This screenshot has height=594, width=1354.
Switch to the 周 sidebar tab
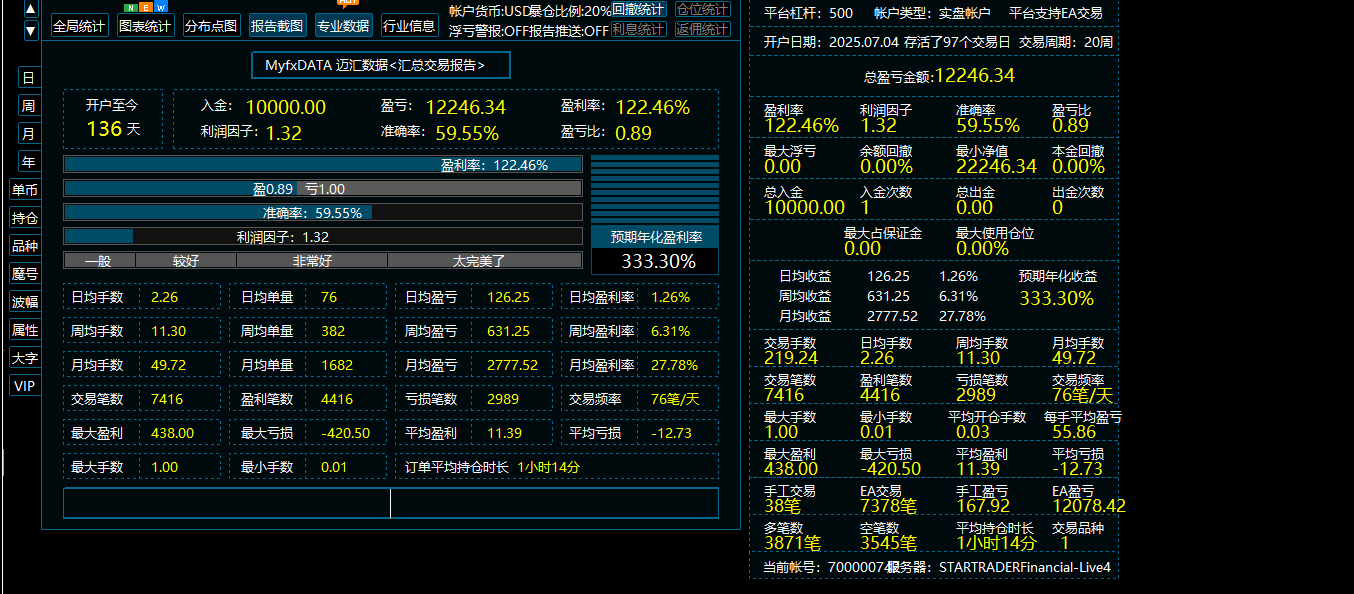point(28,106)
